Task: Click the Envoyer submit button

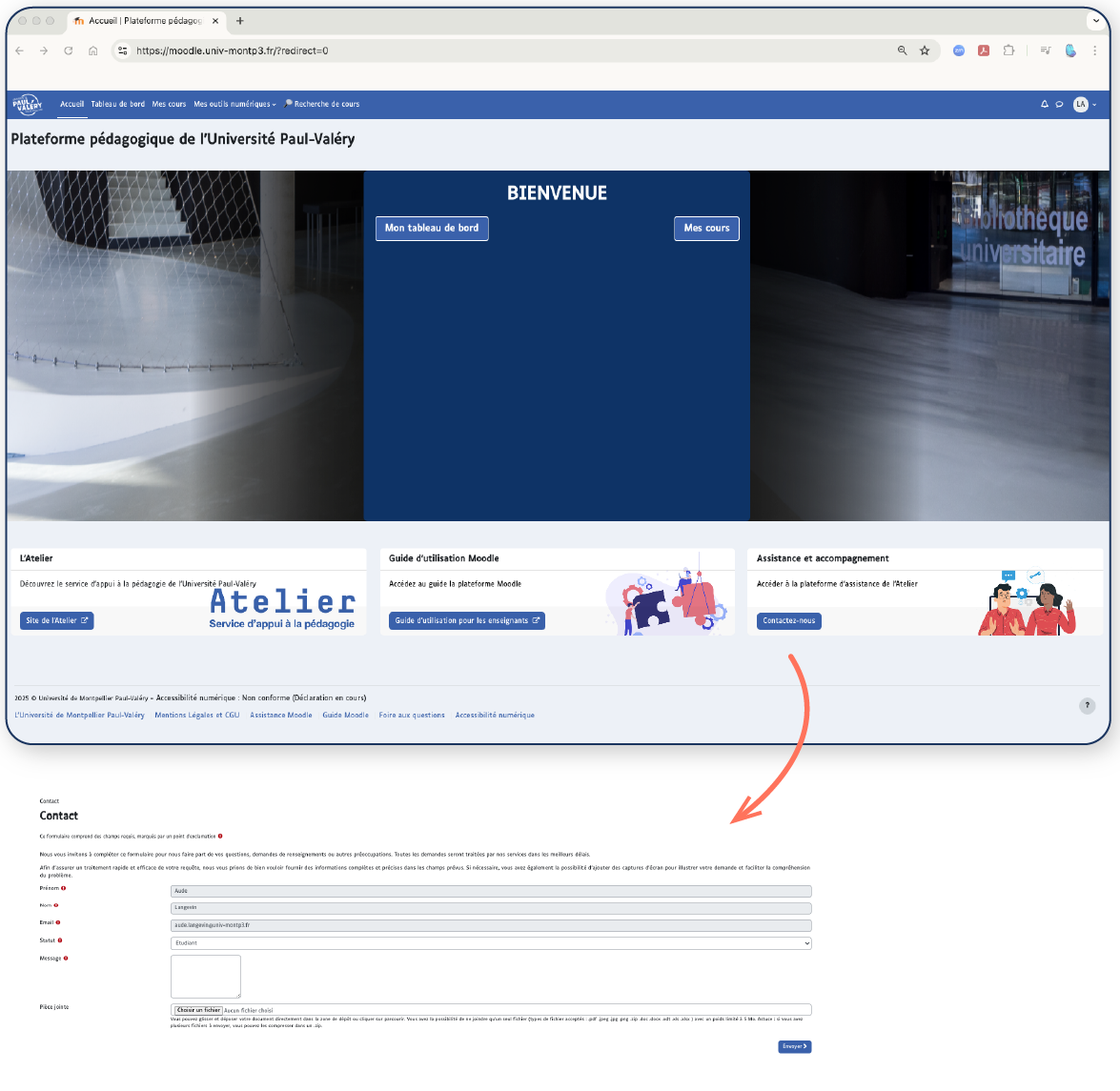Action: point(794,1045)
